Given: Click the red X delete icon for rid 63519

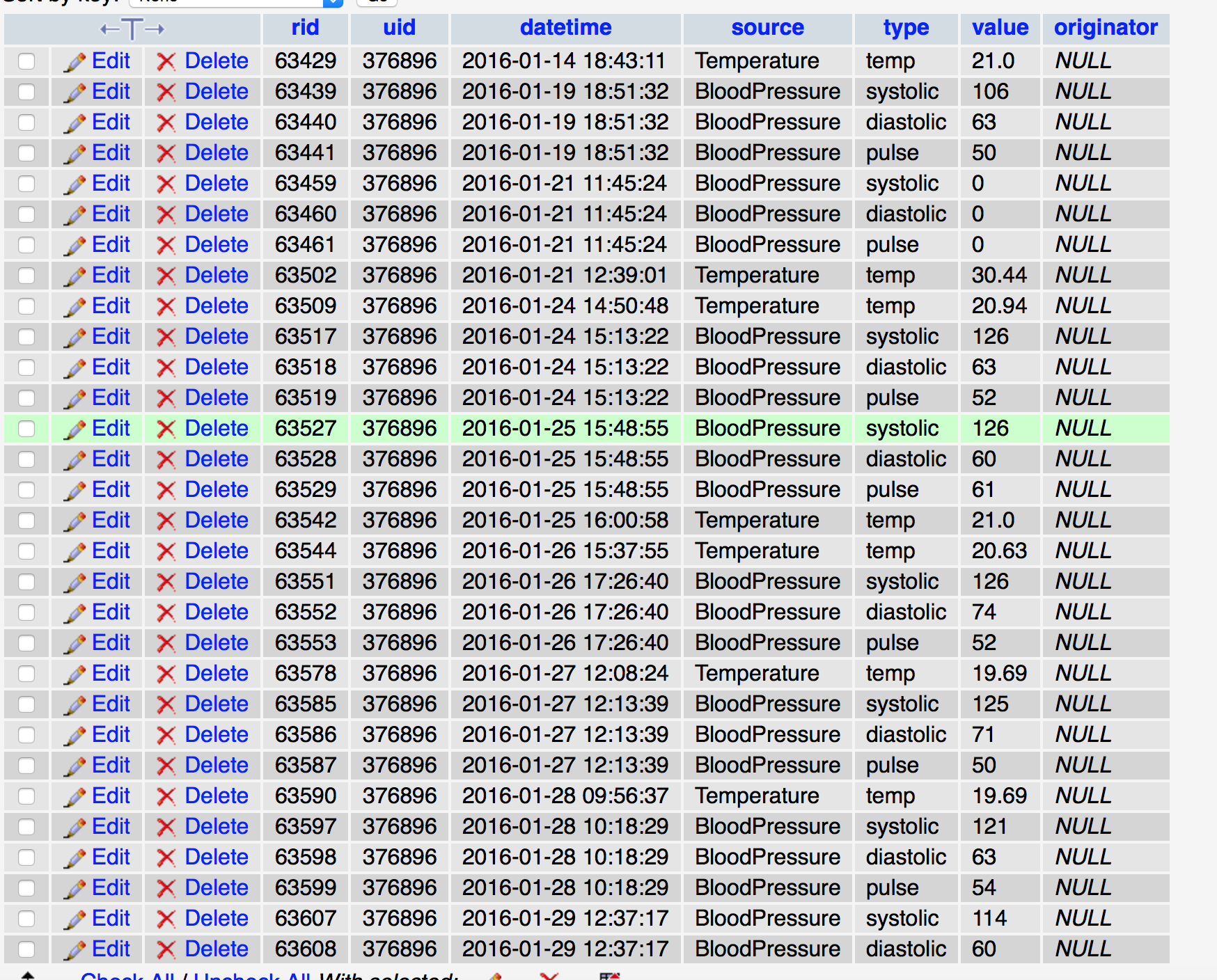Looking at the screenshot, I should click(x=166, y=399).
